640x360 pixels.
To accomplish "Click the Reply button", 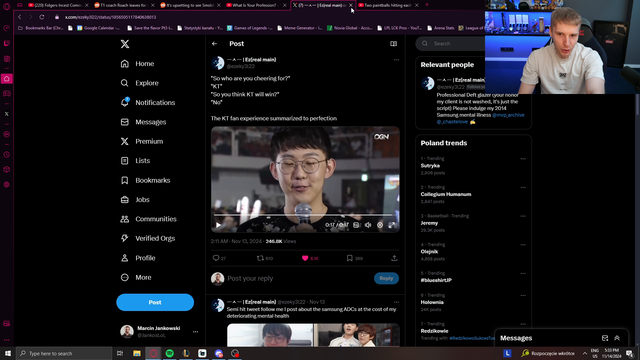I will tap(386, 278).
